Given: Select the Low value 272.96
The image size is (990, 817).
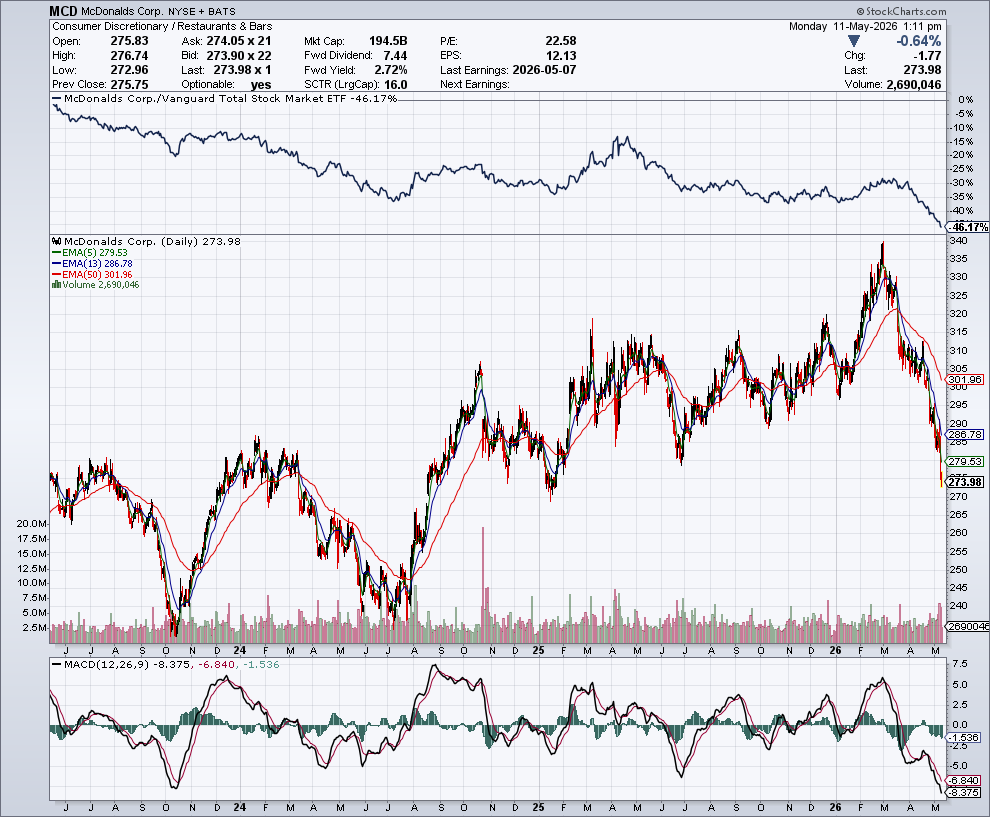Looking at the screenshot, I should [x=129, y=70].
